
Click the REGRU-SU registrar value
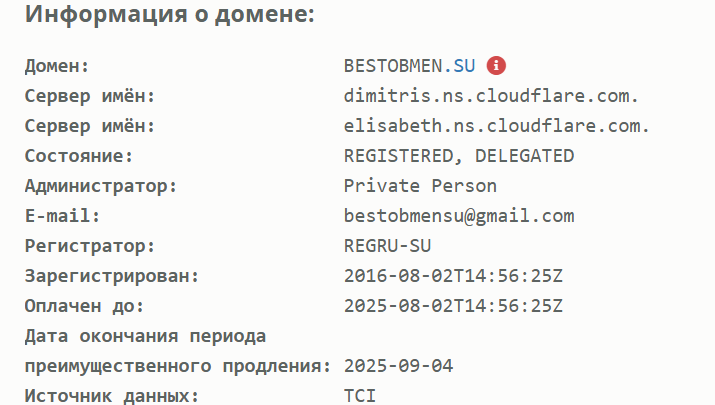pos(388,246)
